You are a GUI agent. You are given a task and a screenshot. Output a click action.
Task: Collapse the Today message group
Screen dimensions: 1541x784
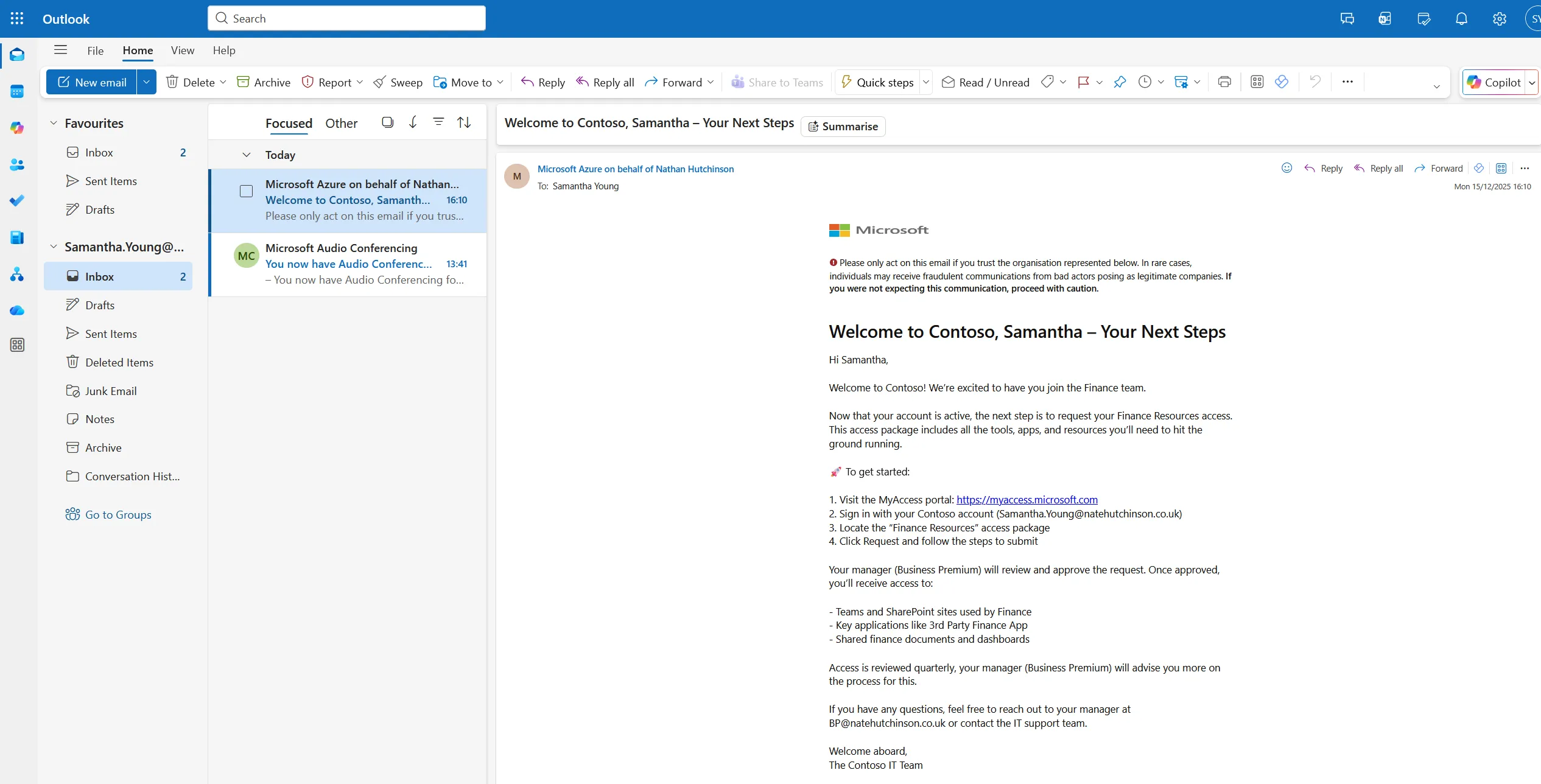tap(247, 155)
